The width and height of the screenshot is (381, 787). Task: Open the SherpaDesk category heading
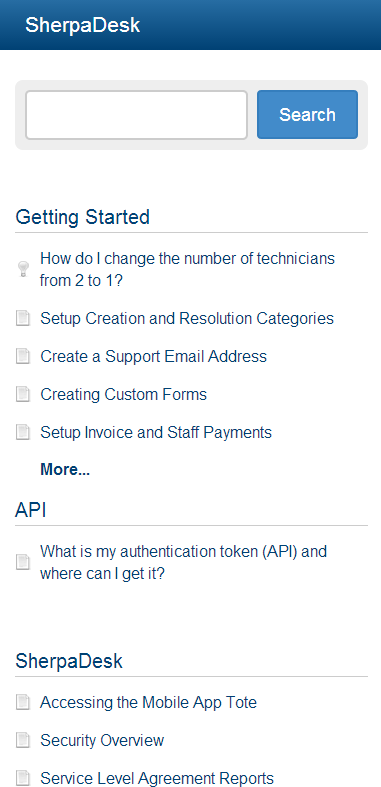pos(69,661)
